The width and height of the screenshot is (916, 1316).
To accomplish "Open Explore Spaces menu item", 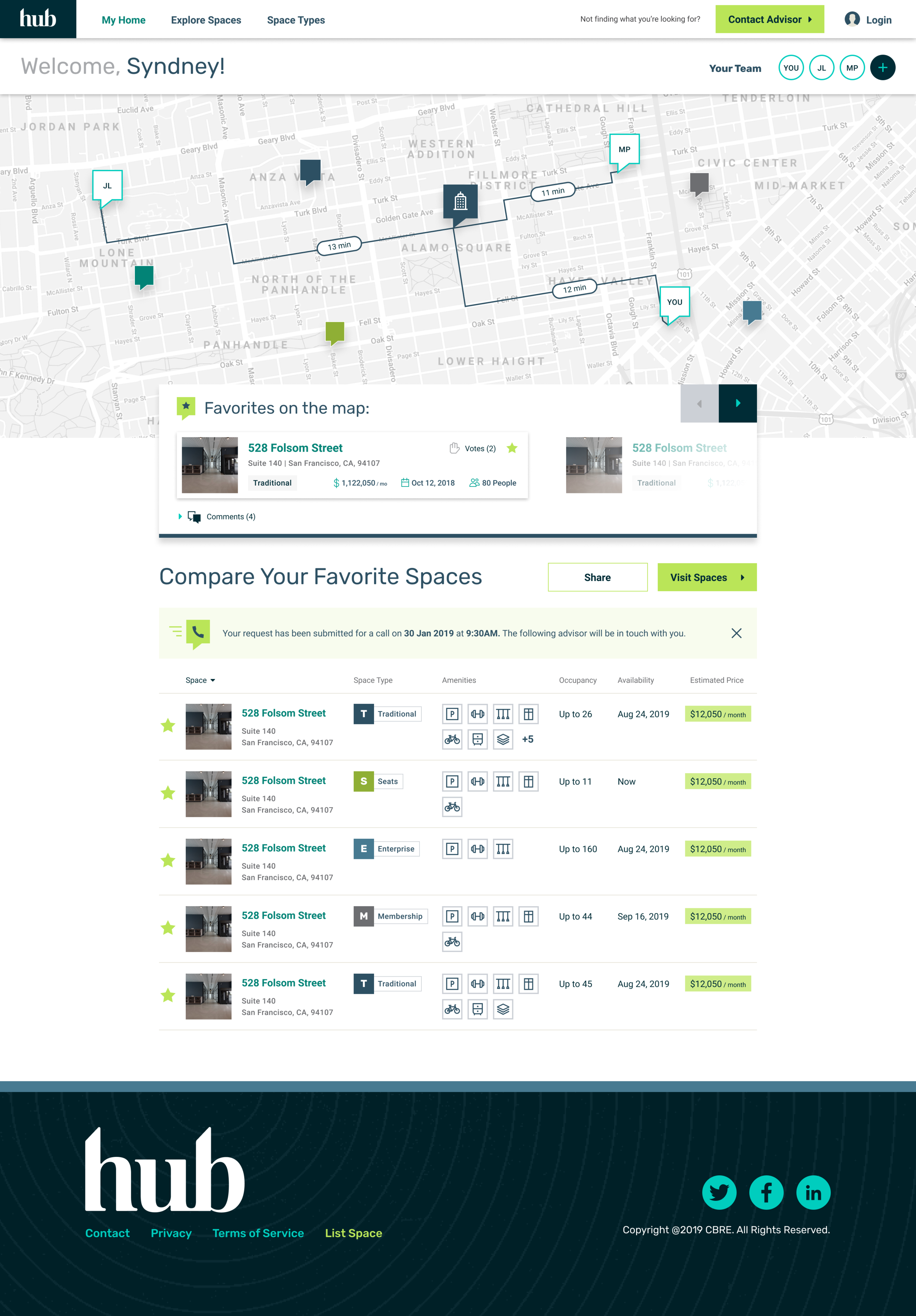I will point(206,20).
